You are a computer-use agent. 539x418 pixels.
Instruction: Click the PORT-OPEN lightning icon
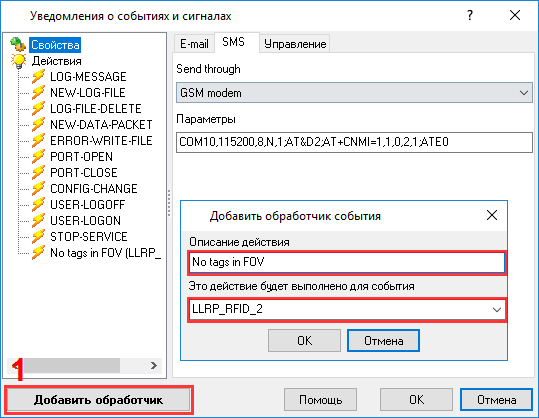(x=38, y=156)
